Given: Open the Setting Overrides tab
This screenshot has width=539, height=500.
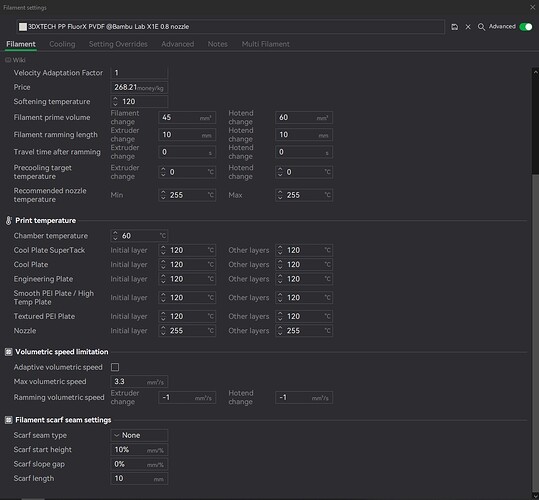Looking at the screenshot, I should tap(118, 44).
